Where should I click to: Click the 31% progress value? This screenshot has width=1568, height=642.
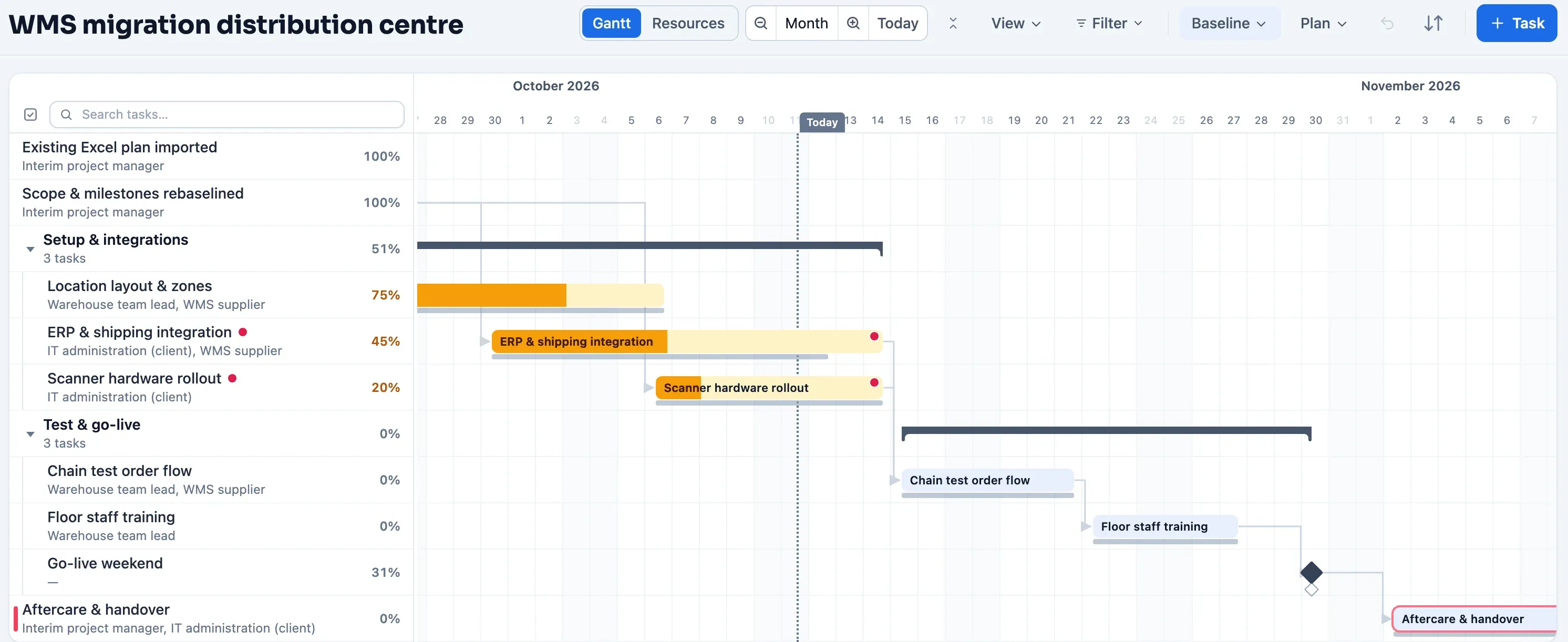coord(385,572)
